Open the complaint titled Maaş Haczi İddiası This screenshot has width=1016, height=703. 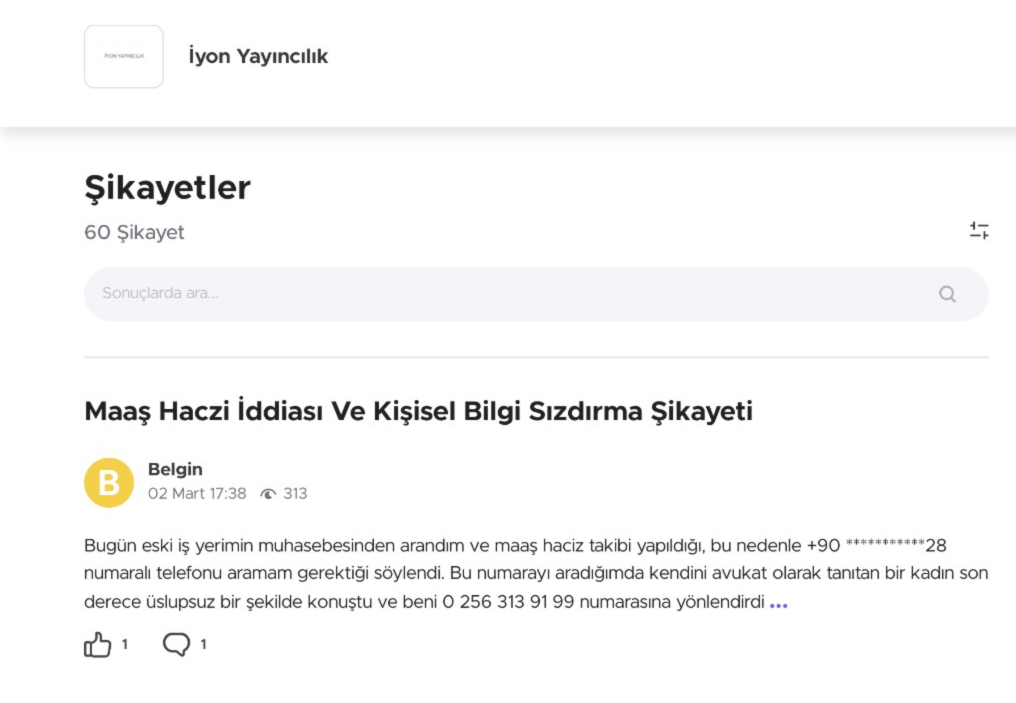(419, 410)
